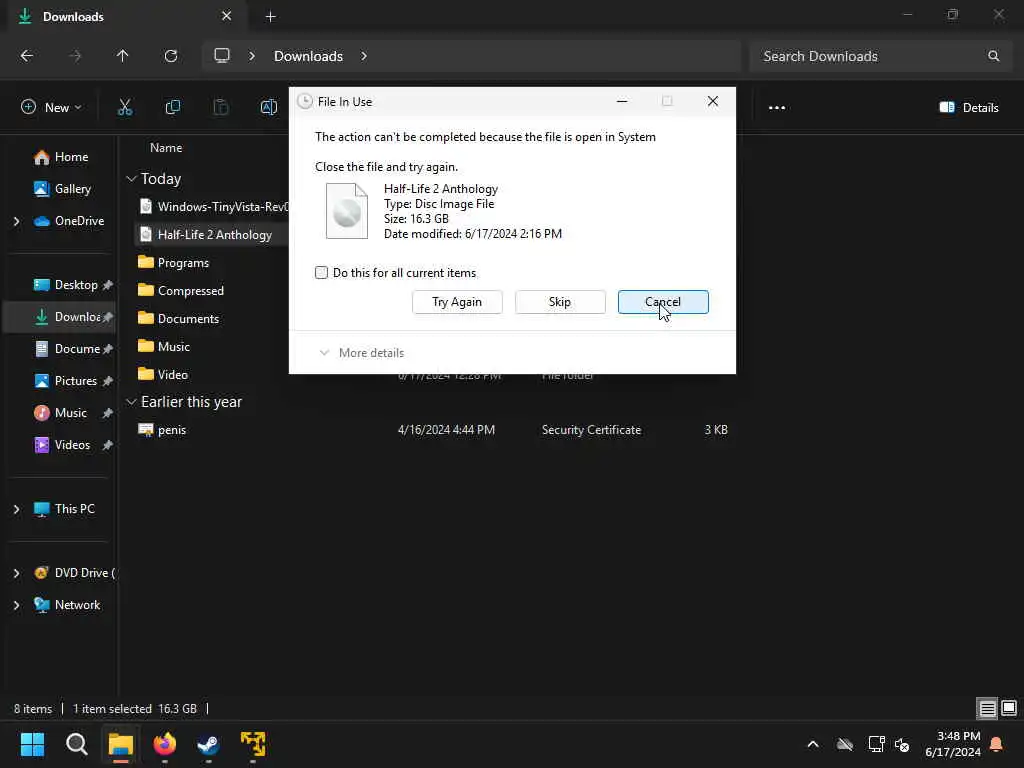Select the Programs folder
Screen dimensions: 1024x768
(x=174, y=263)
